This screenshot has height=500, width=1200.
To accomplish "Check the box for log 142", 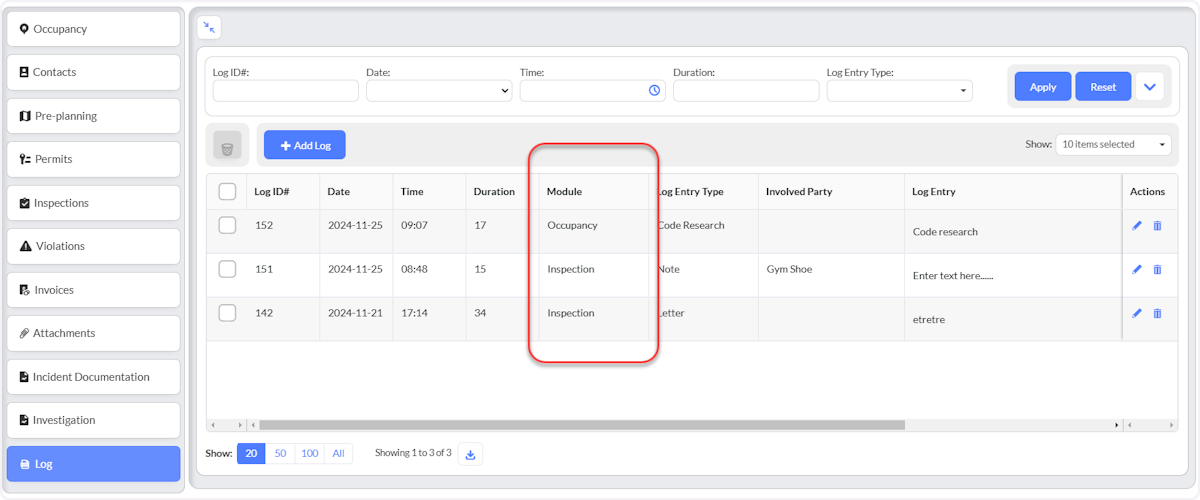I will (x=227, y=313).
